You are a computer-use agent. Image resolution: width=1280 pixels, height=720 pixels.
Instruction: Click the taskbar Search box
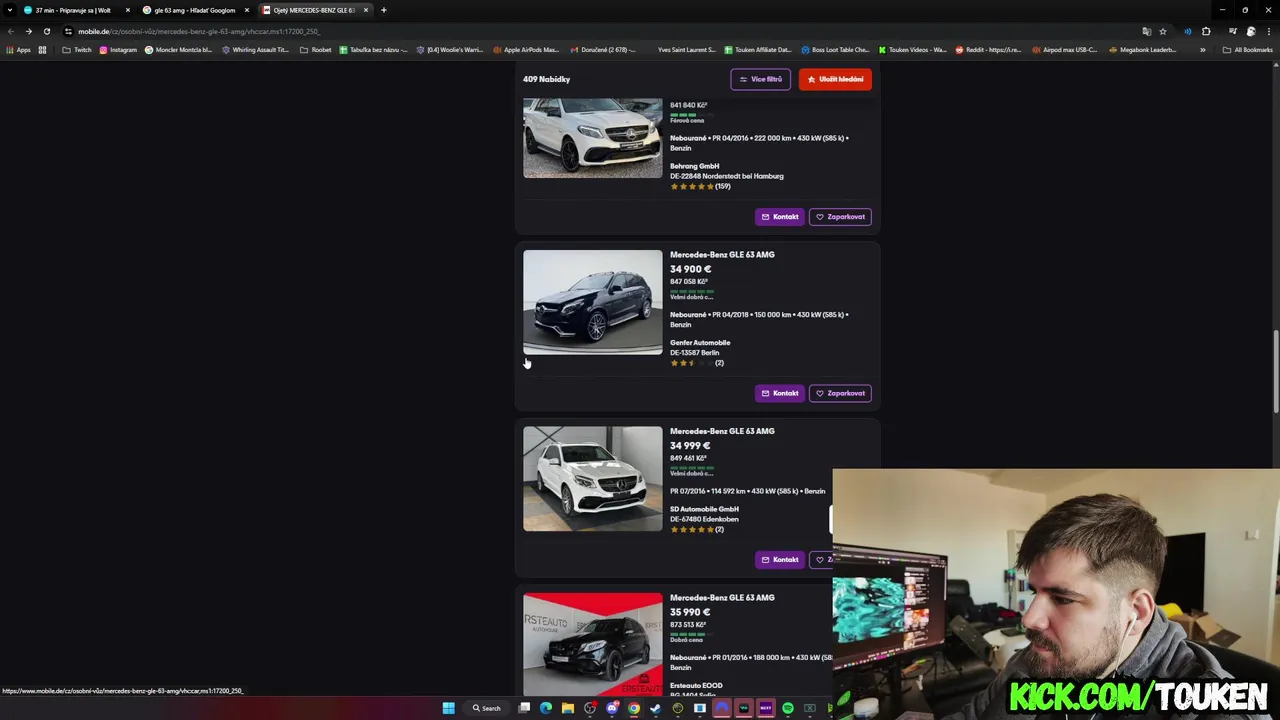[487, 708]
